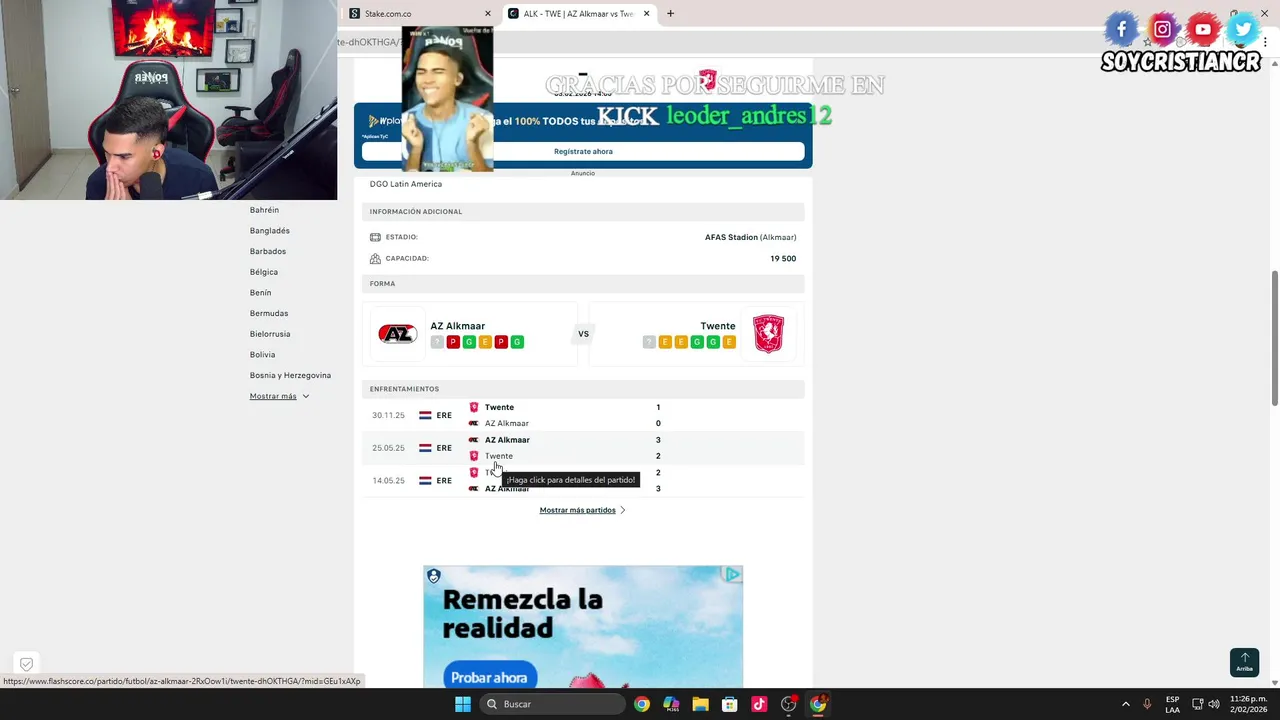Open the 14.05.25 match date

388,481
